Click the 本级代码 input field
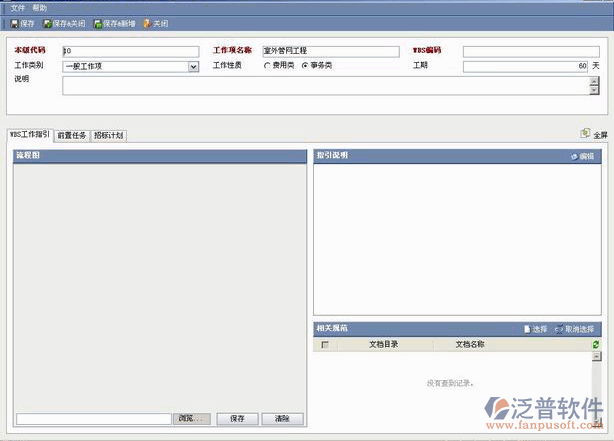Viewport: 614px width, 441px height. pos(131,51)
